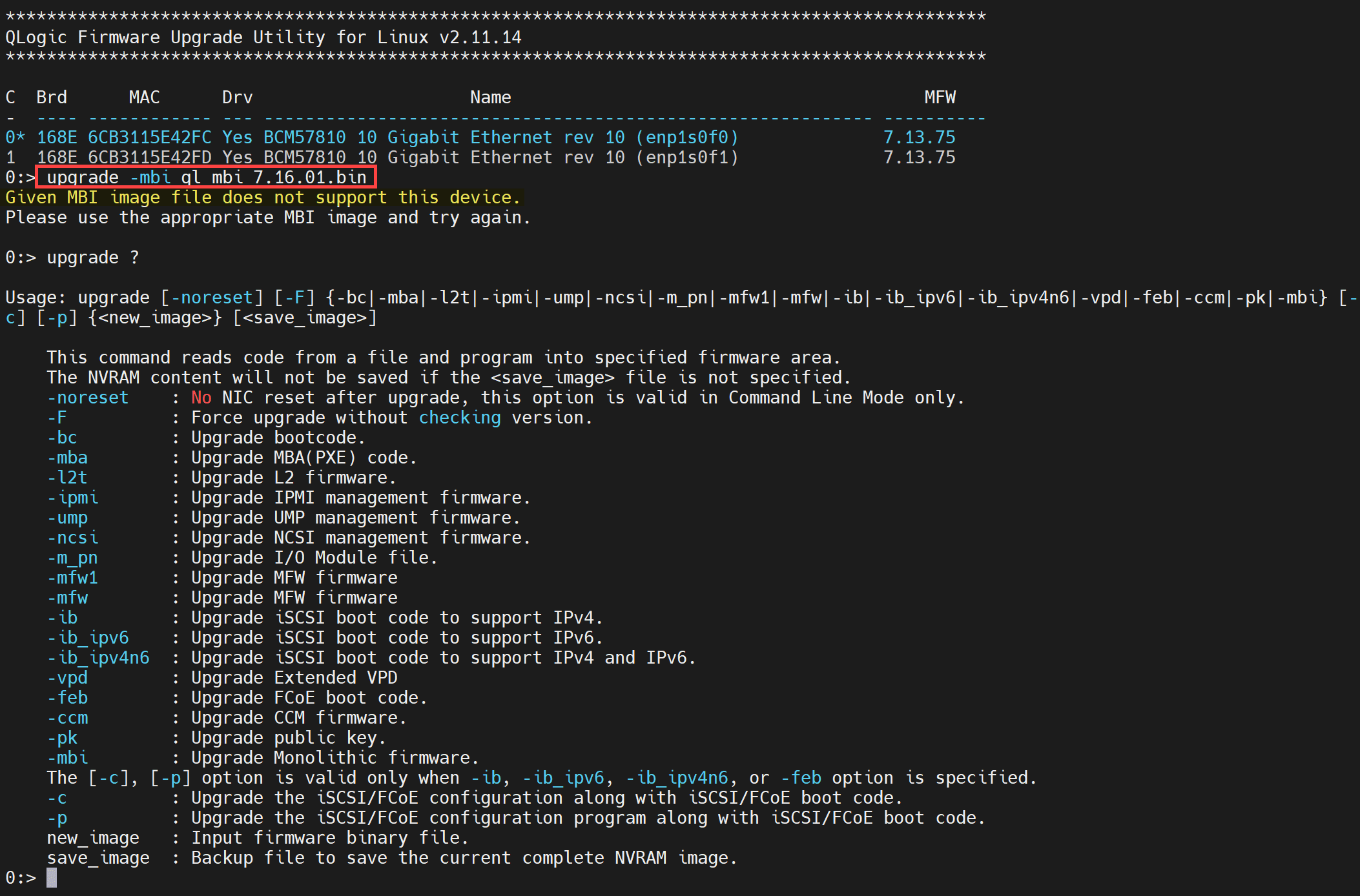Select the 'Name' column header

[490, 97]
